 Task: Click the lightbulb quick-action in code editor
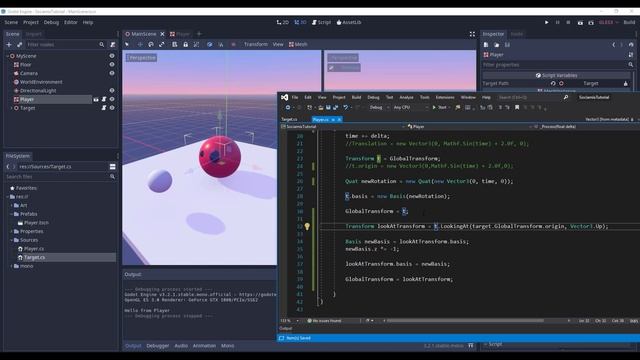307,227
